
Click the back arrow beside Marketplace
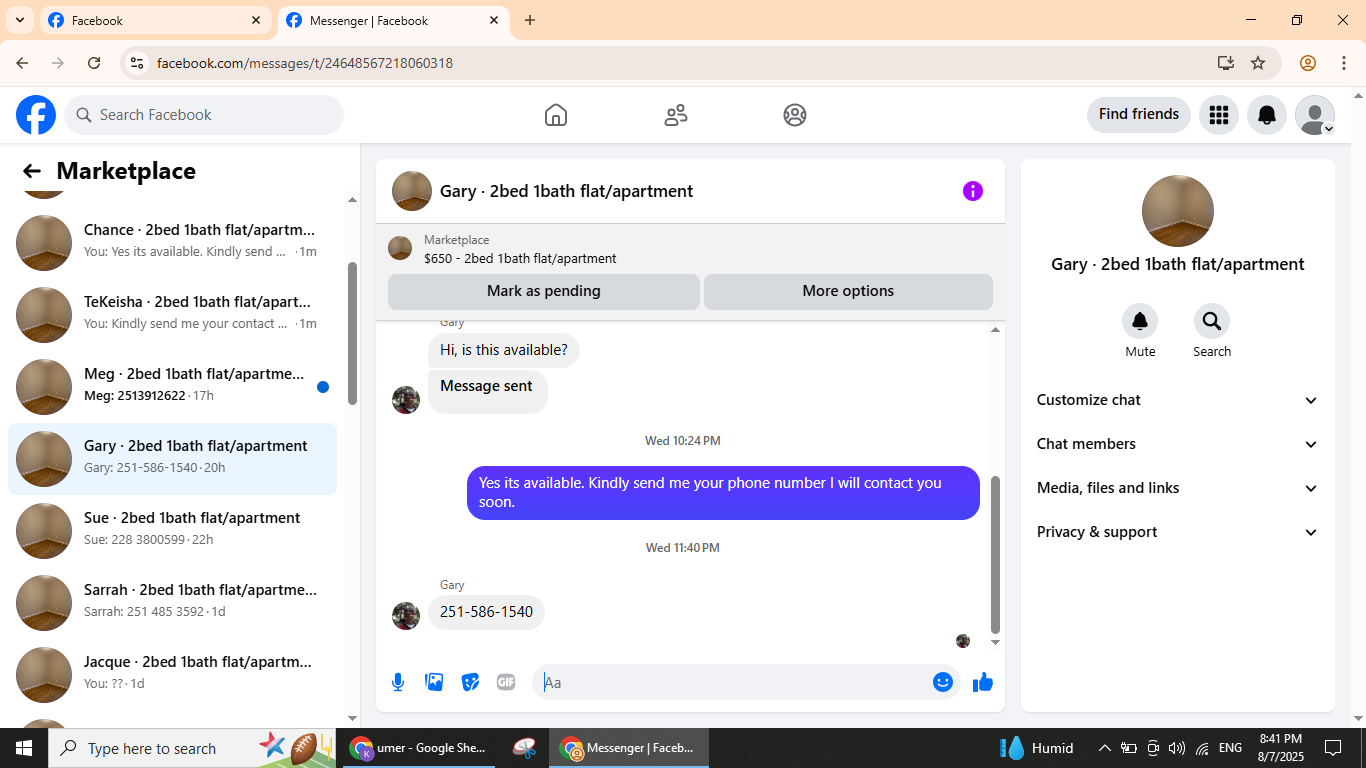pyautogui.click(x=32, y=171)
